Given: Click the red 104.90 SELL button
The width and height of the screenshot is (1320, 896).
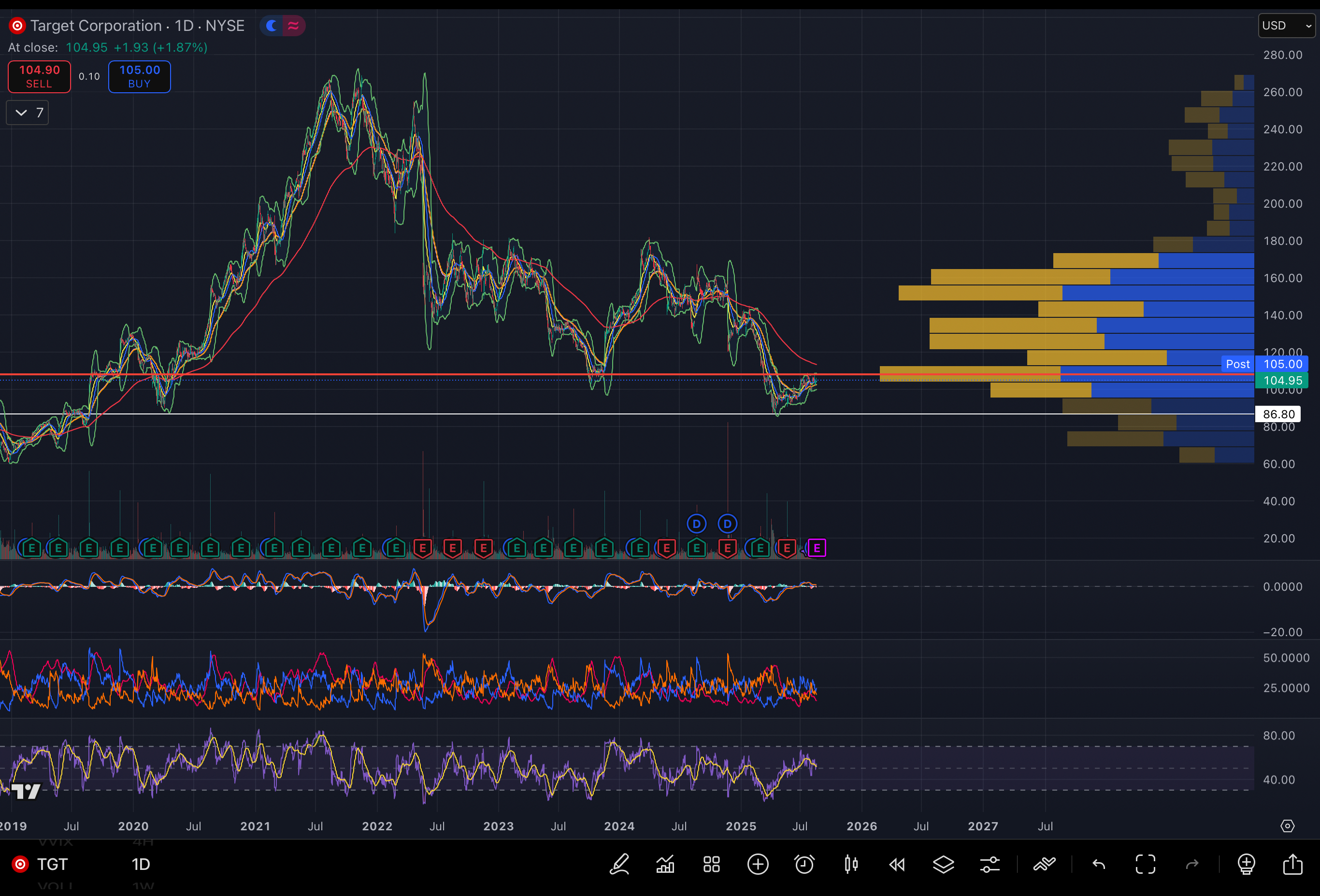Looking at the screenshot, I should point(39,76).
